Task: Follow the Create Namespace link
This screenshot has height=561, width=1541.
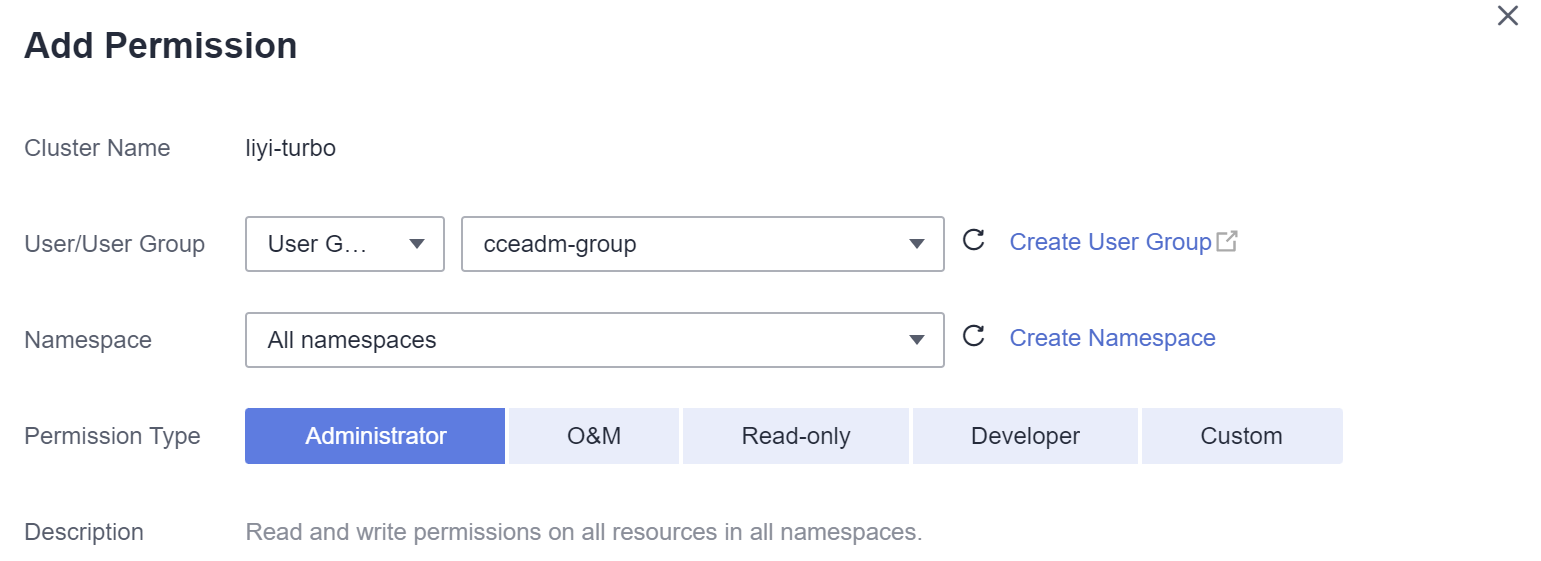Action: [x=1112, y=338]
